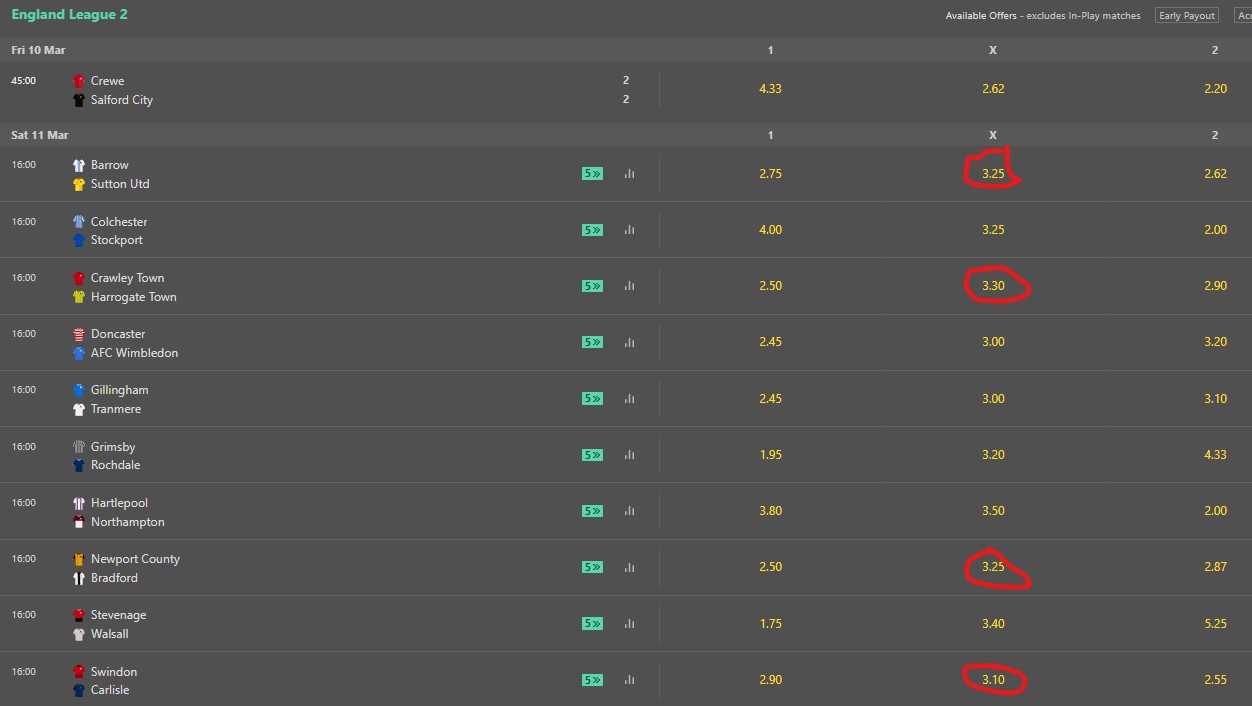1252x706 pixels.
Task: Click the Salford City shirt icon
Action: pyautogui.click(x=79, y=100)
